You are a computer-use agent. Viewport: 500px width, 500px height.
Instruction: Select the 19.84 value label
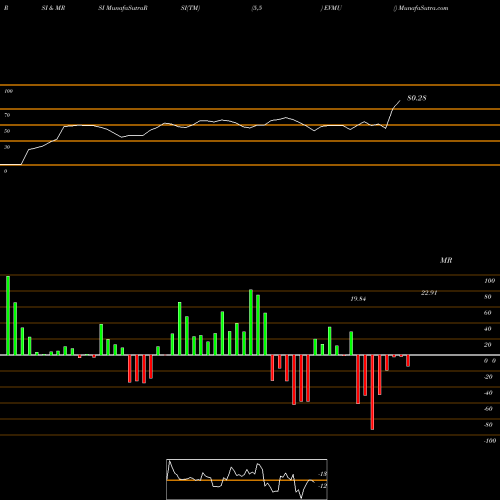pos(358,299)
